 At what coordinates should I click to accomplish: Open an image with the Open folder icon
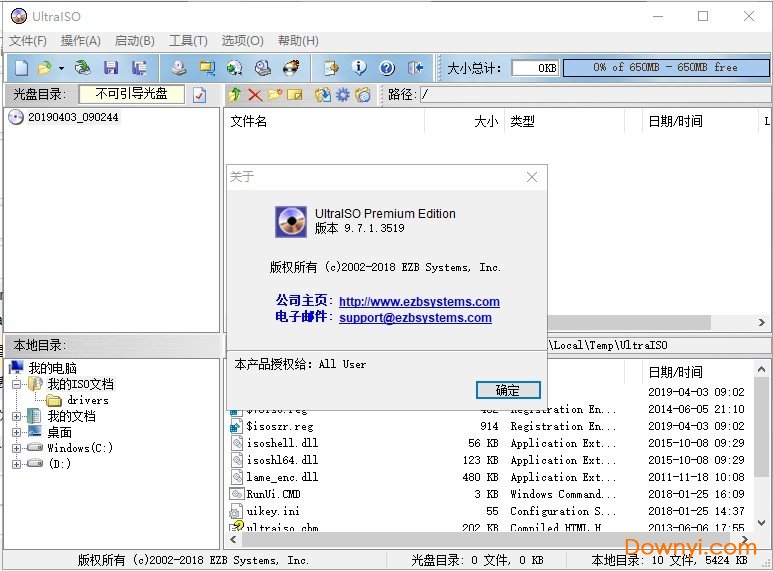(45, 68)
